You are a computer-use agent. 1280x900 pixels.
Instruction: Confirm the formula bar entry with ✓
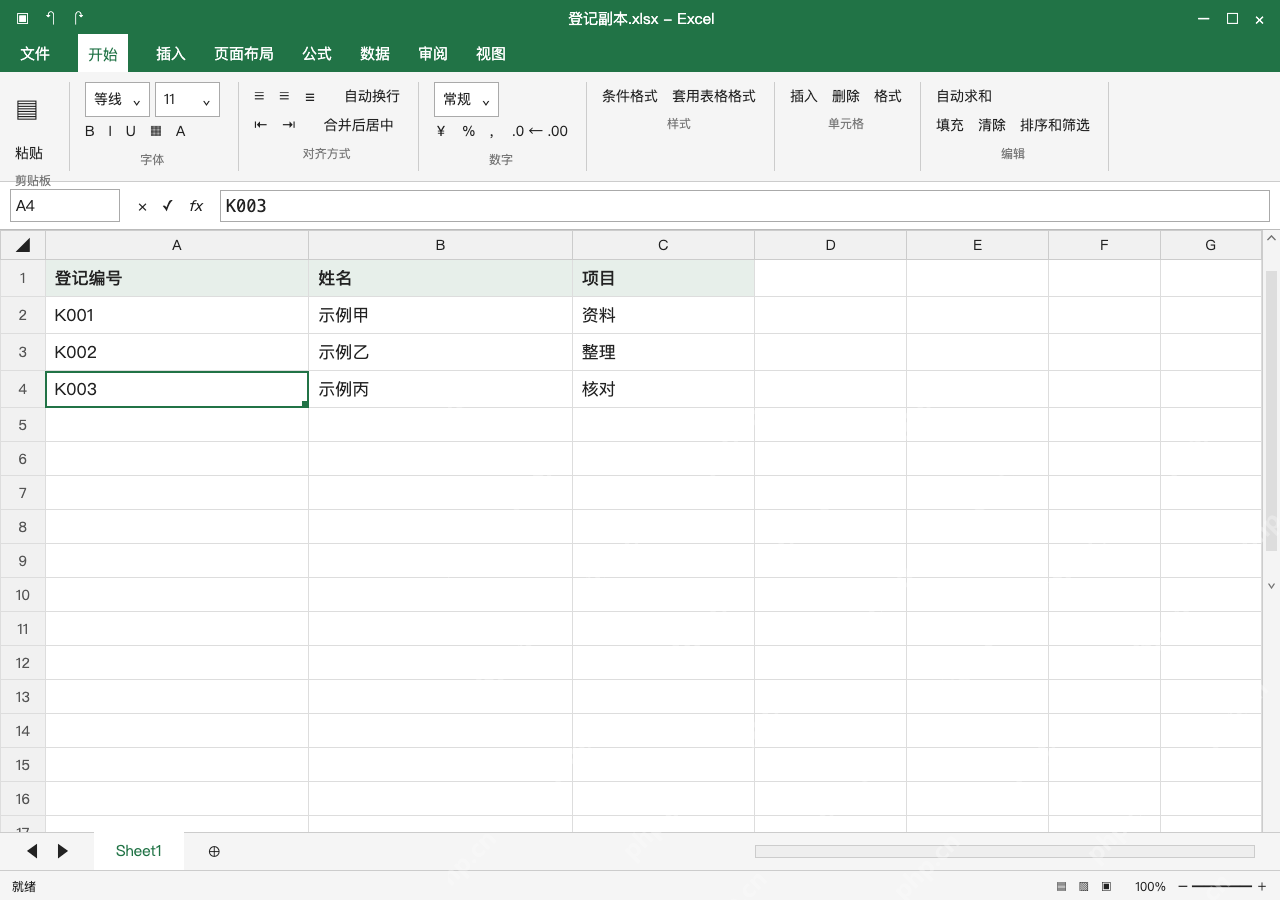167,206
